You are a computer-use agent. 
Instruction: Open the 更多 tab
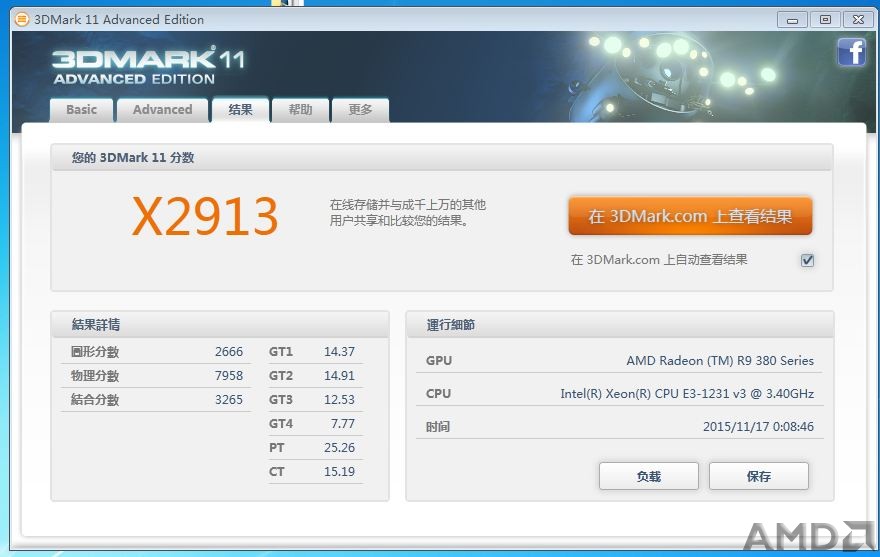click(360, 110)
